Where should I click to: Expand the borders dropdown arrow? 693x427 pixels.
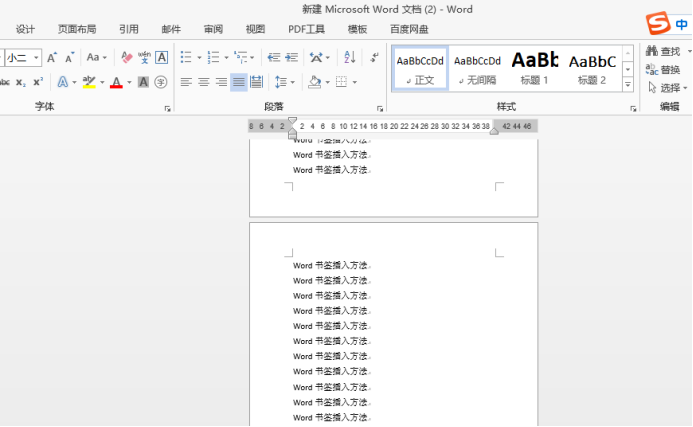click(354, 83)
